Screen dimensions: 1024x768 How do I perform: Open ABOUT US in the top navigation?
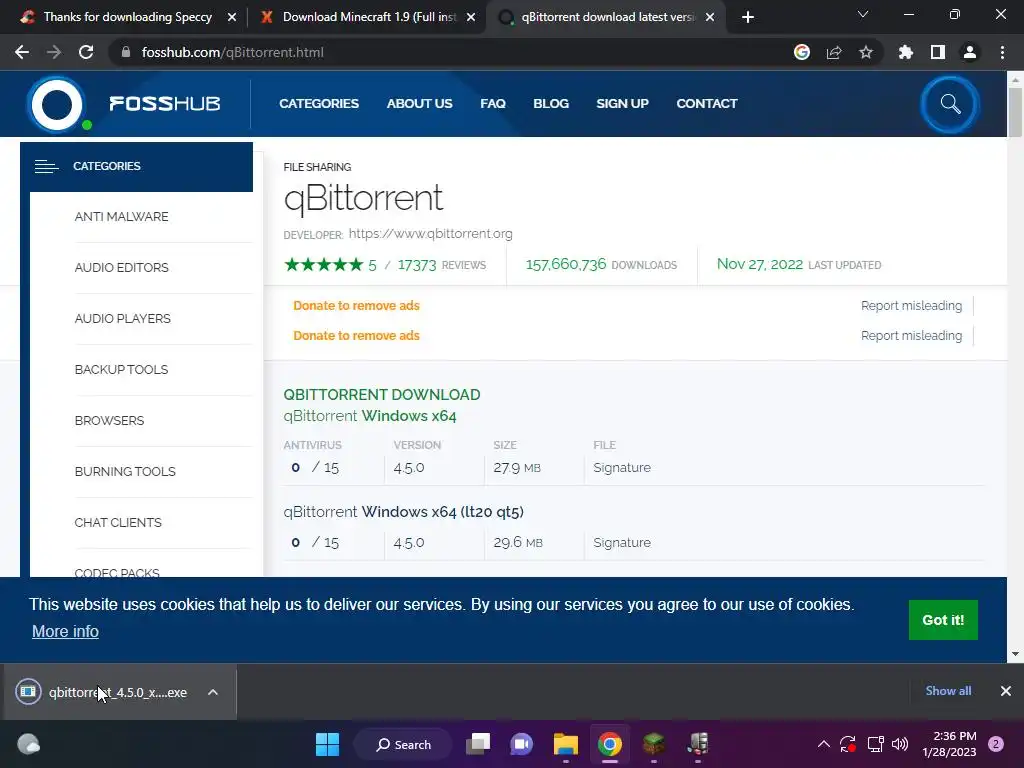419,104
